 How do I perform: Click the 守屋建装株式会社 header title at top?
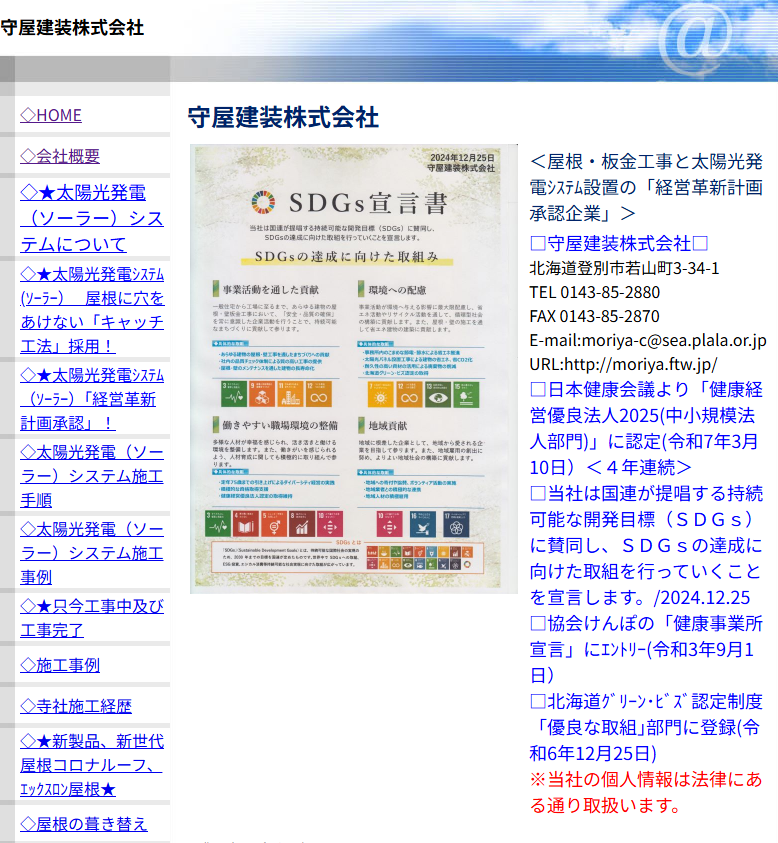point(72,27)
